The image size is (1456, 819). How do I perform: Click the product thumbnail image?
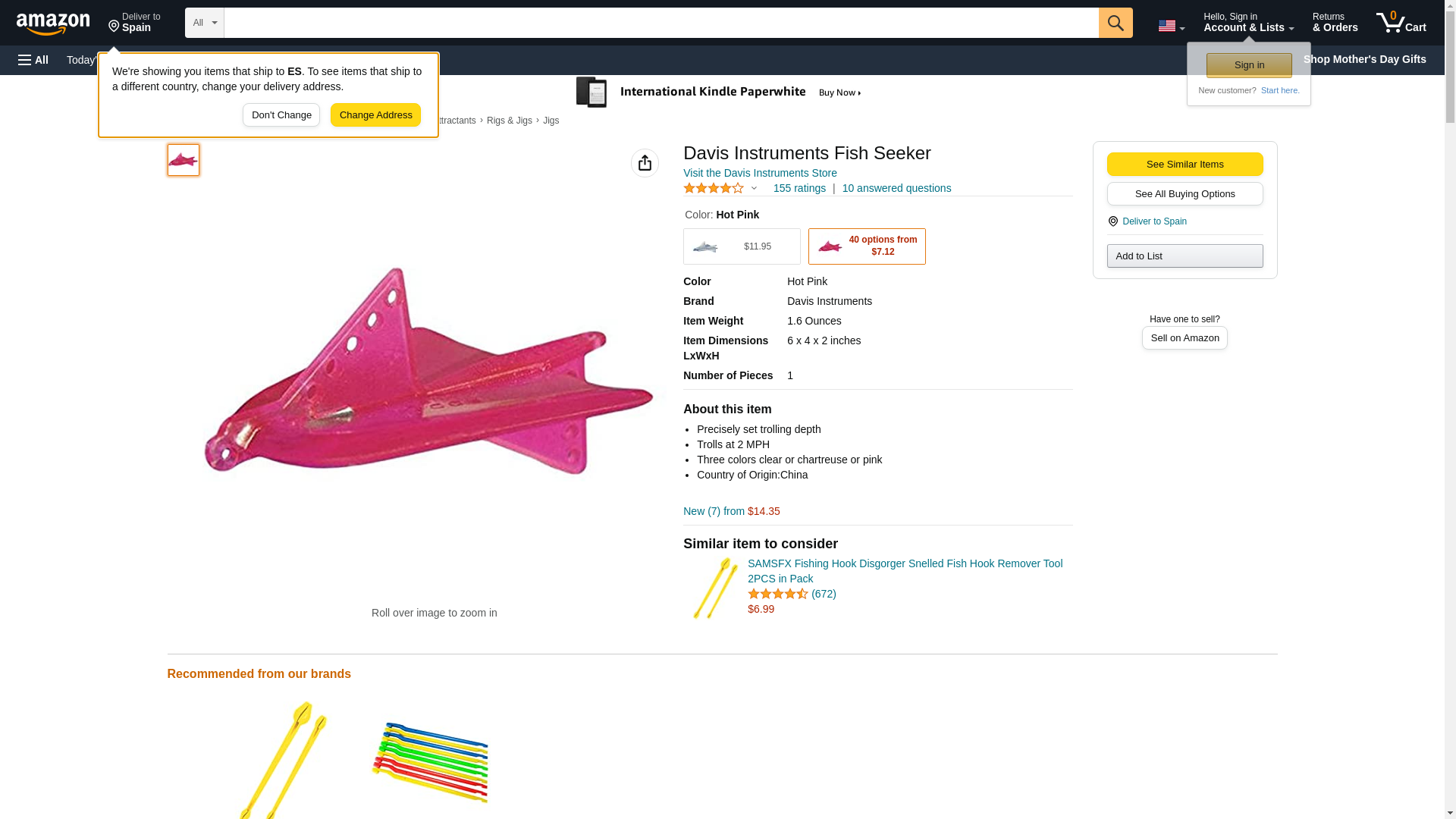pyautogui.click(x=183, y=160)
